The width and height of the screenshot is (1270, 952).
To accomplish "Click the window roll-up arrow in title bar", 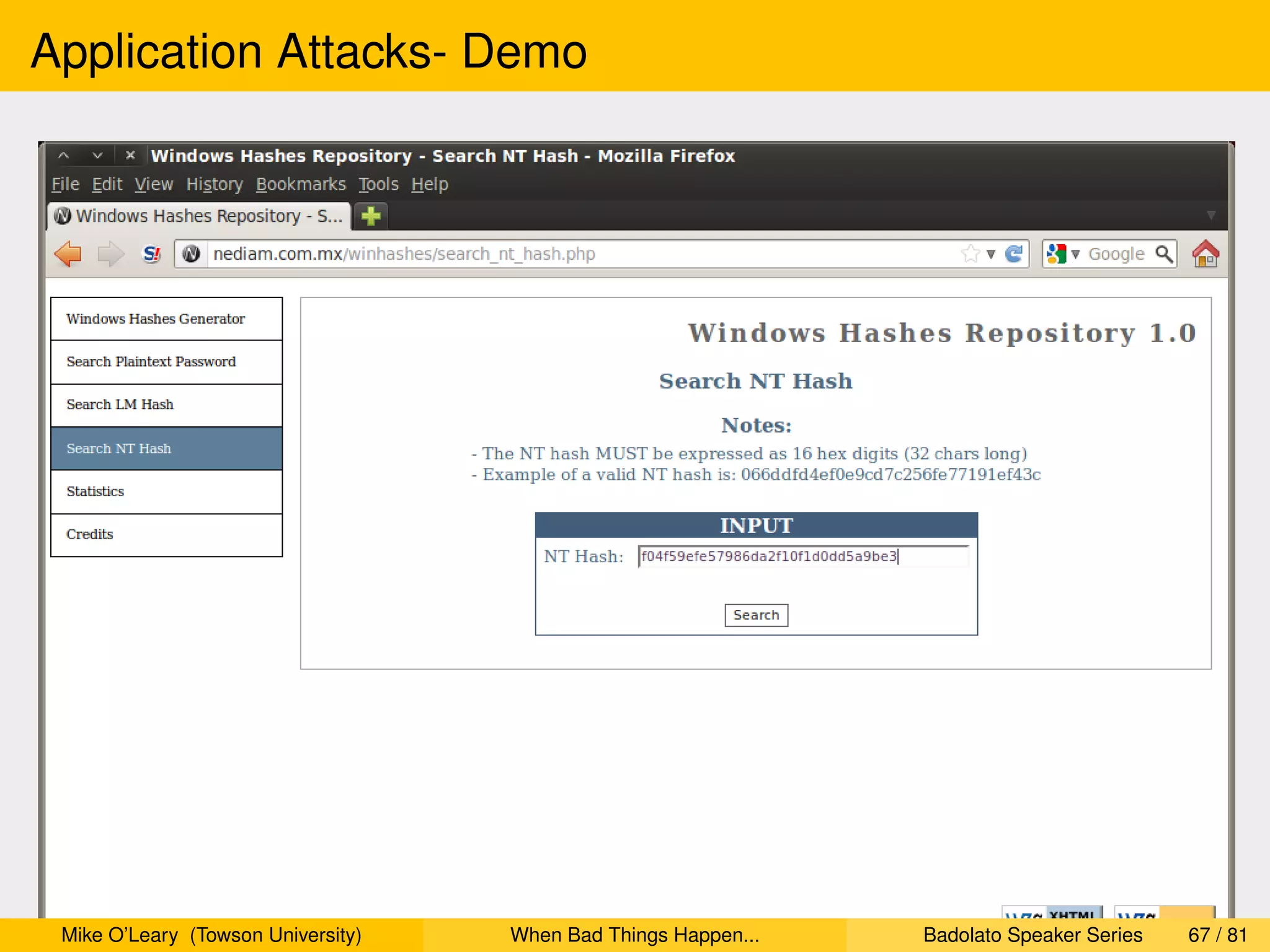I will (x=63, y=156).
